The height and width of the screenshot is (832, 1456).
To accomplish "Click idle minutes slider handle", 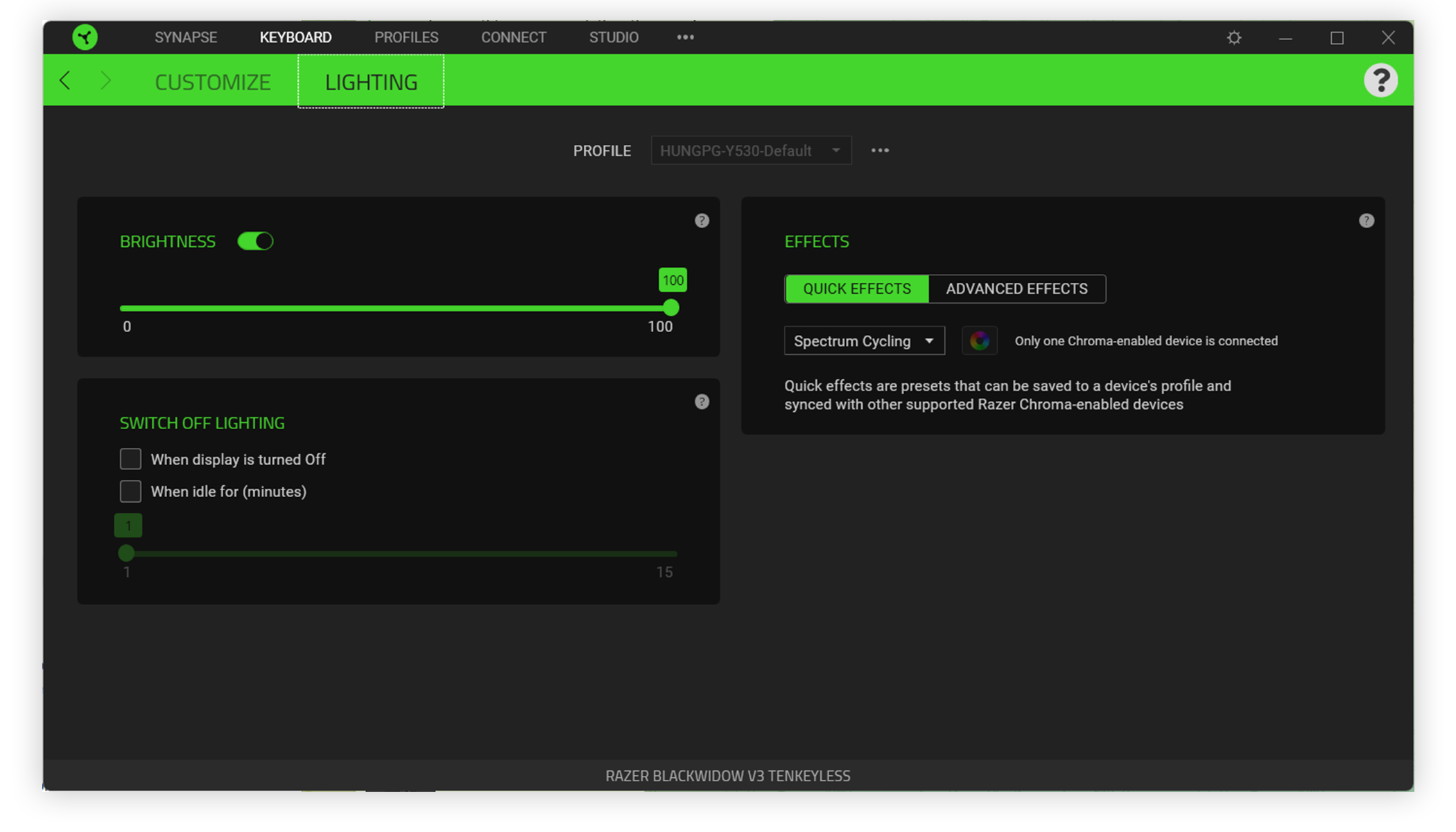I will [126, 553].
